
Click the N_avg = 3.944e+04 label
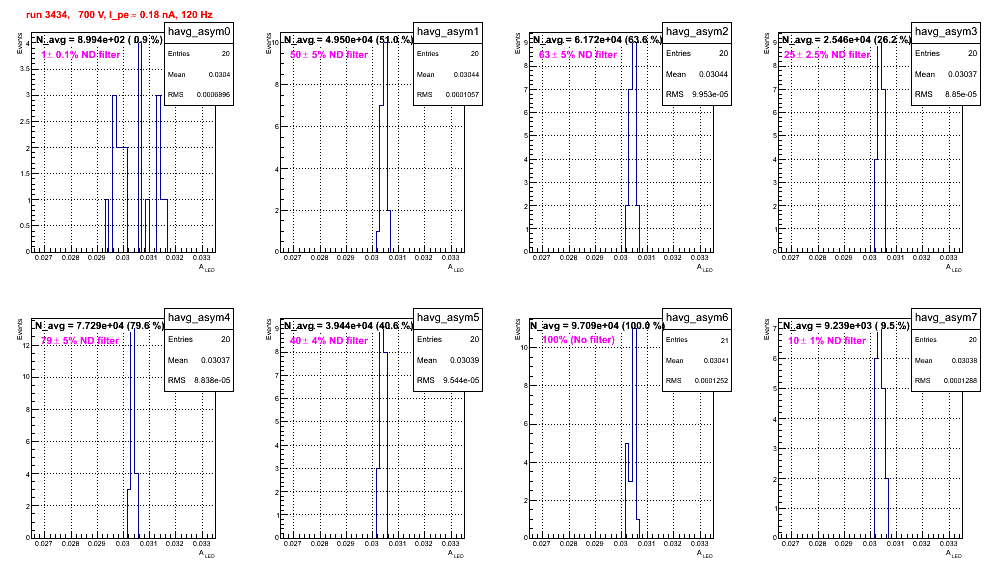[x=348, y=325]
